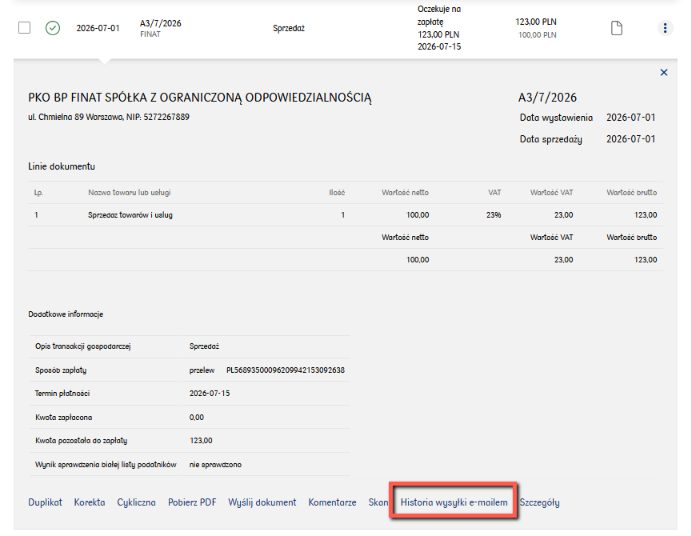The width and height of the screenshot is (691, 536).
Task: Click the Sposób zapłaty label
Action: 61,370
